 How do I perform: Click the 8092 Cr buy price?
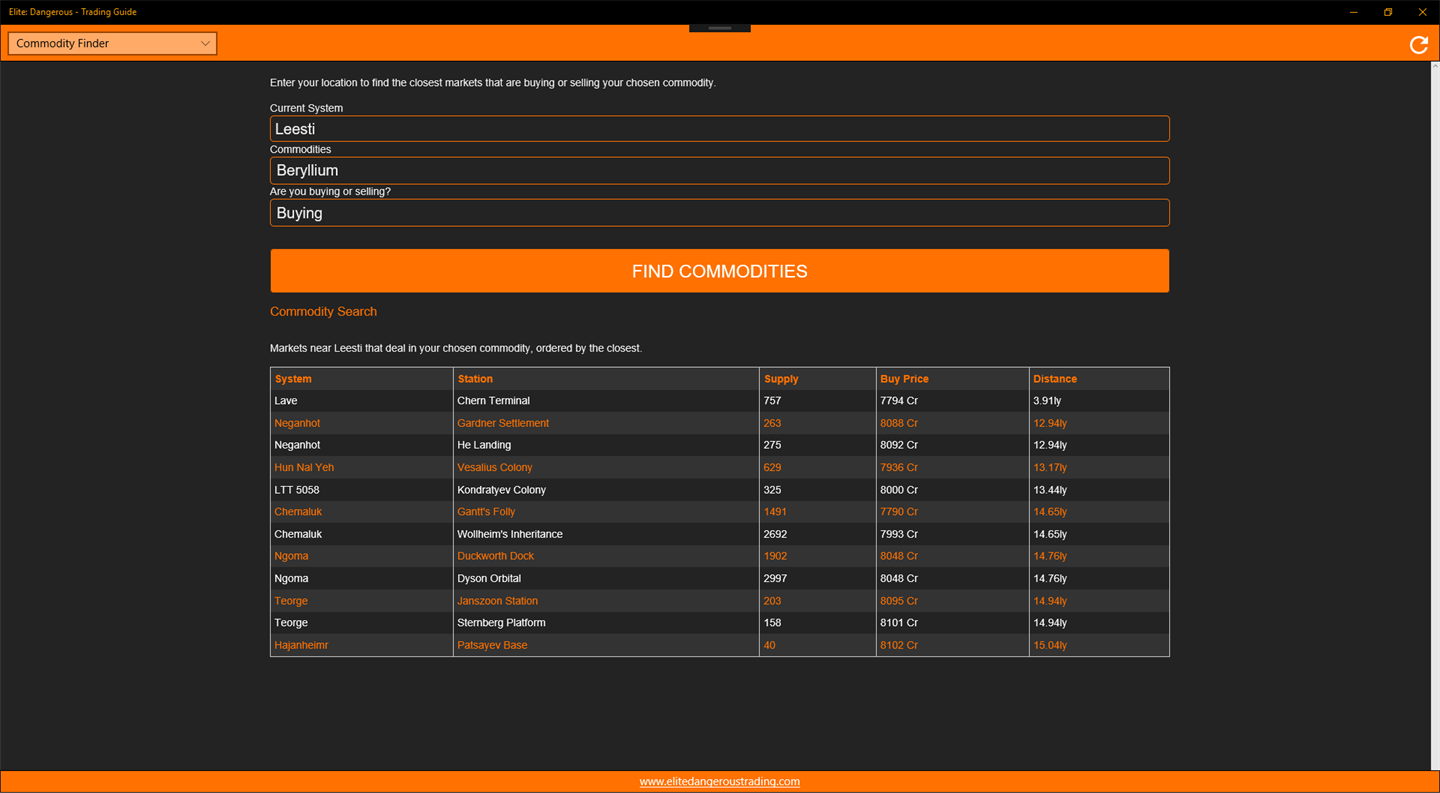click(899, 445)
